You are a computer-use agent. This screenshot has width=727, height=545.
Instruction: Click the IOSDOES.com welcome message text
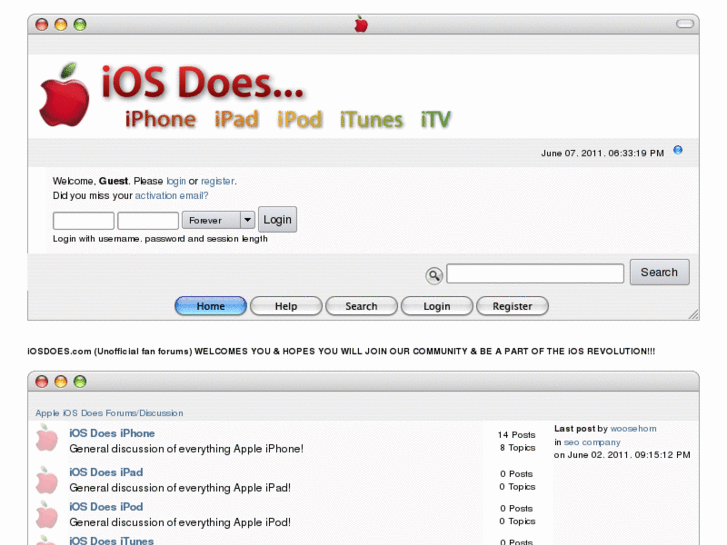341,351
